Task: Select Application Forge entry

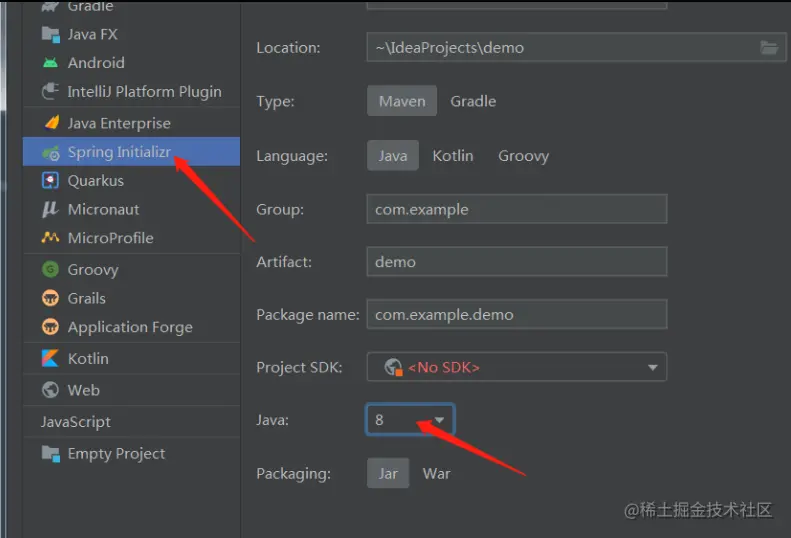Action: (131, 327)
